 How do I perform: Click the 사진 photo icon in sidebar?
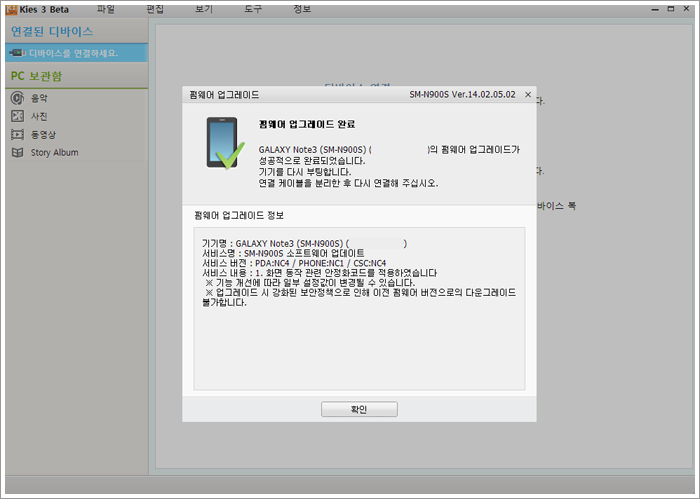[x=17, y=116]
